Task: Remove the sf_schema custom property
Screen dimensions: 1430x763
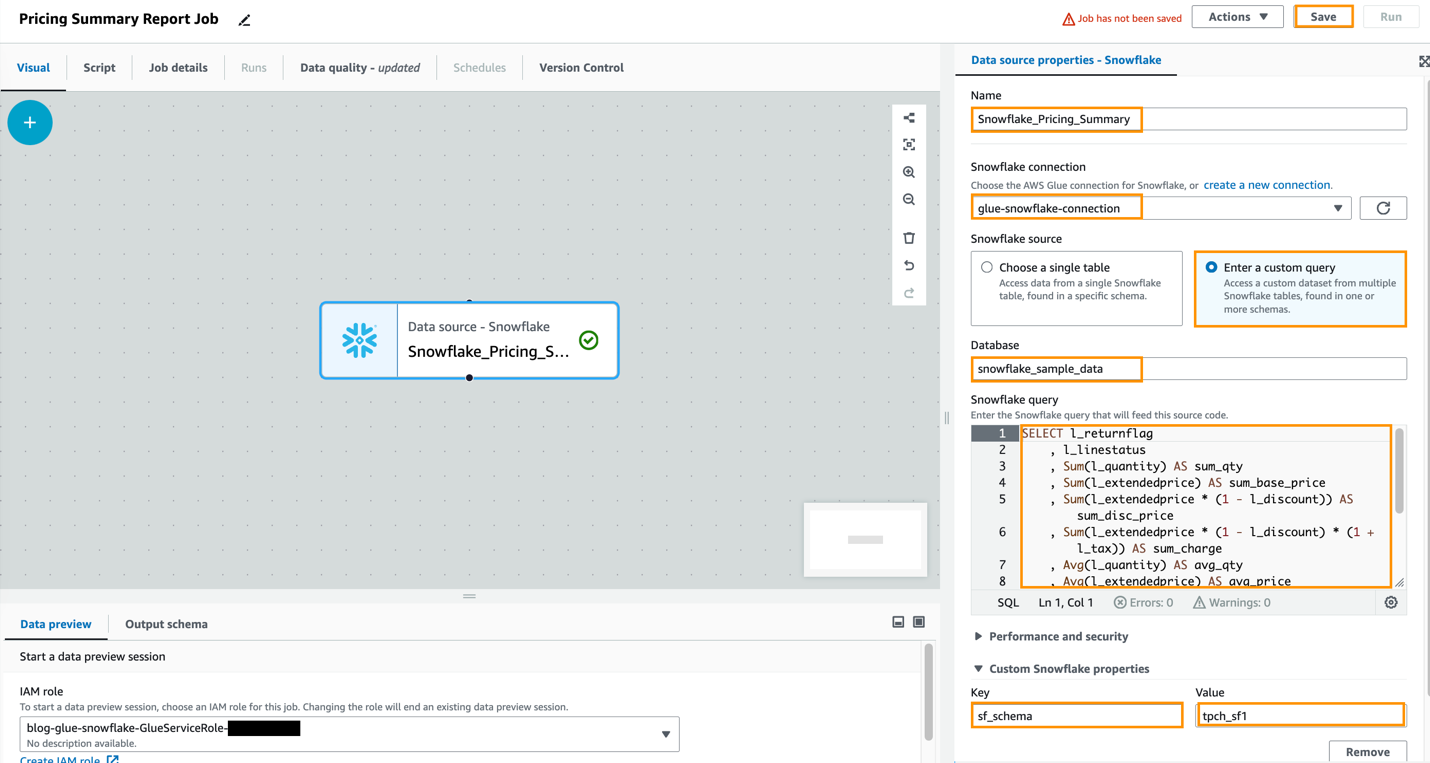Action: [1367, 752]
